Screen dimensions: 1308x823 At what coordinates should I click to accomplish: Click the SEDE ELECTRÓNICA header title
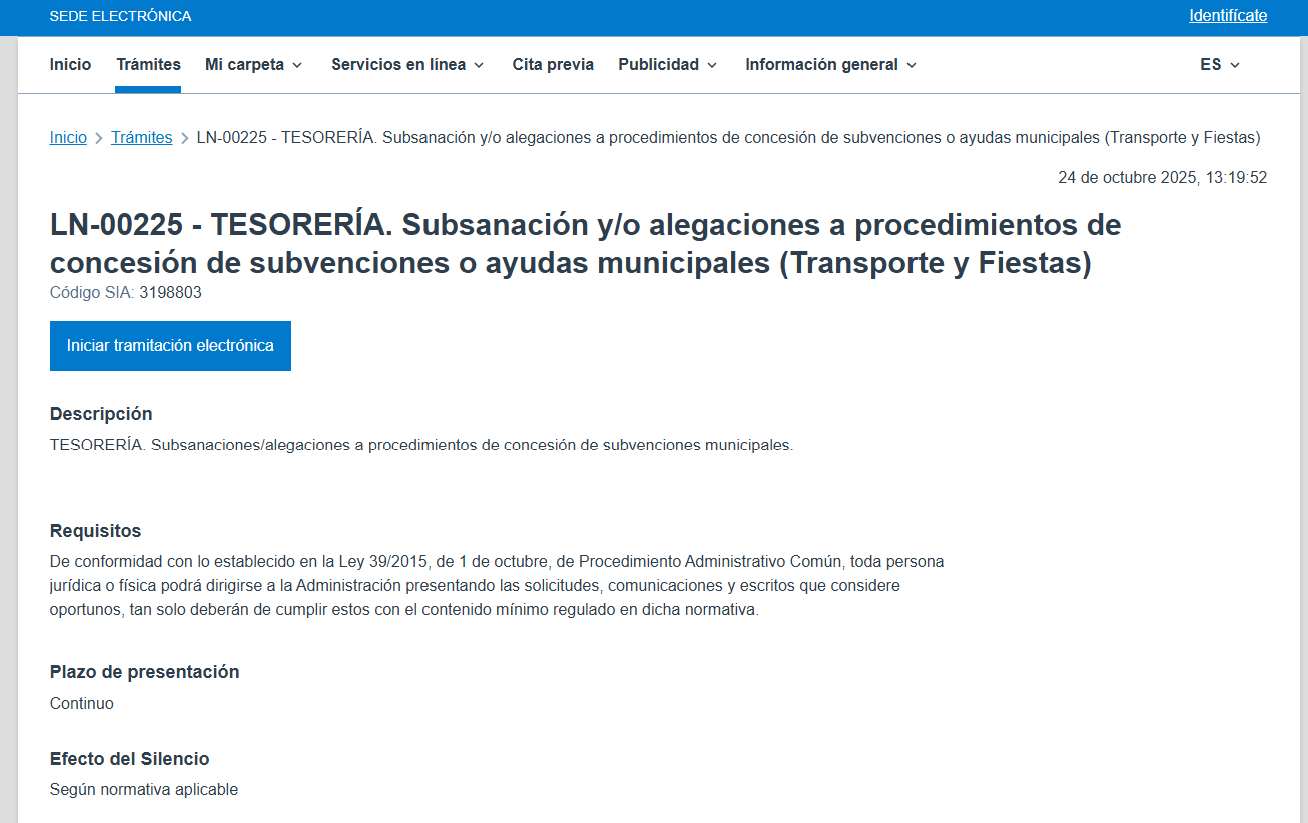[120, 16]
